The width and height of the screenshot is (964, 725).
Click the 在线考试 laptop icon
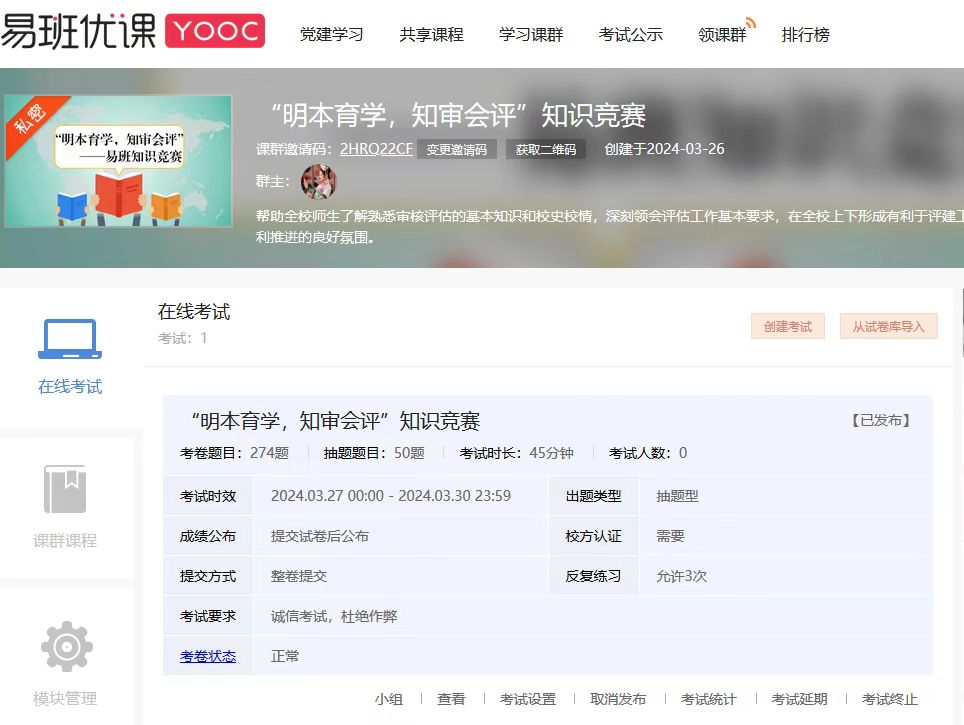[x=70, y=339]
